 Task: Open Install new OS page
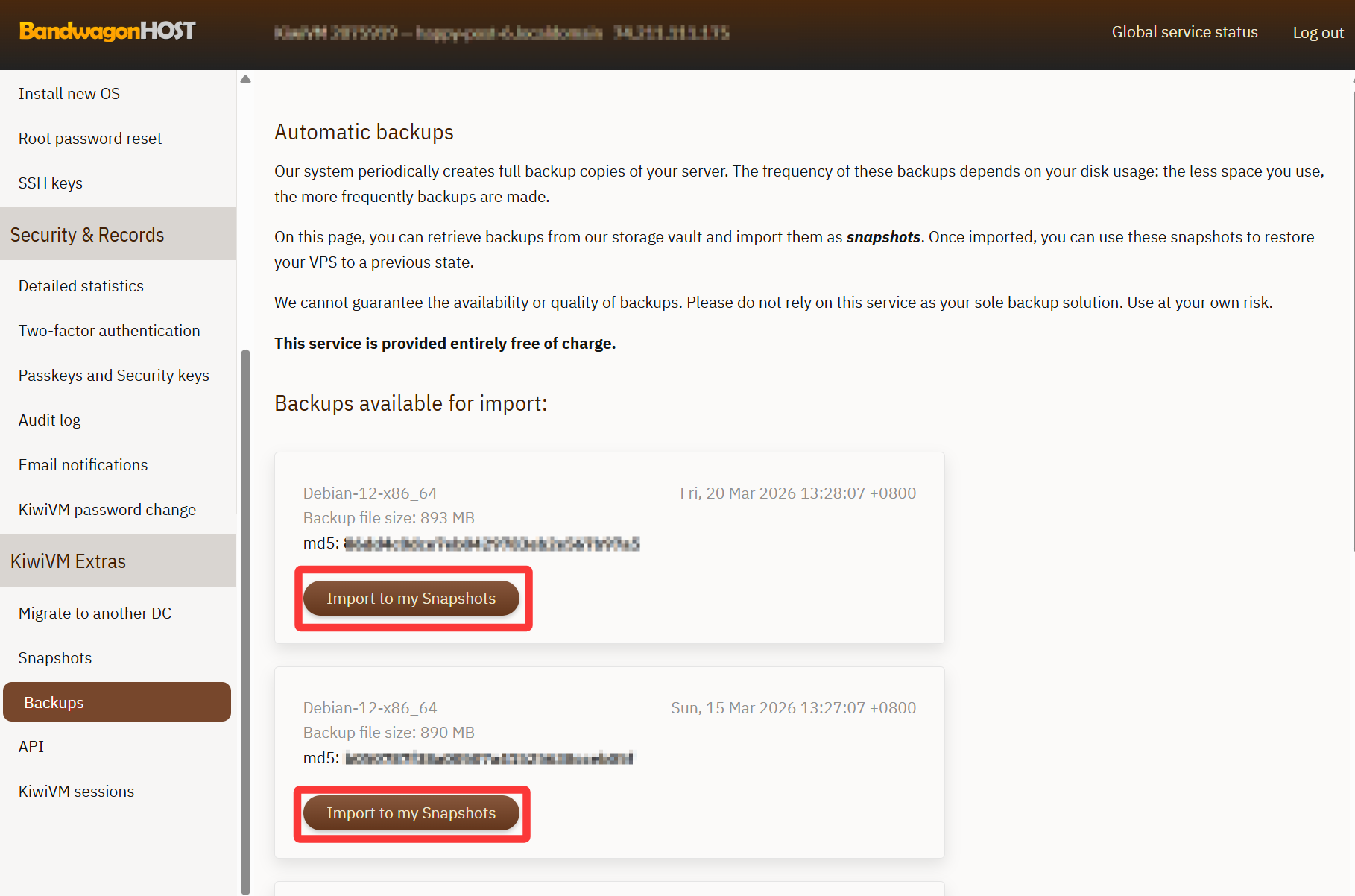point(69,94)
